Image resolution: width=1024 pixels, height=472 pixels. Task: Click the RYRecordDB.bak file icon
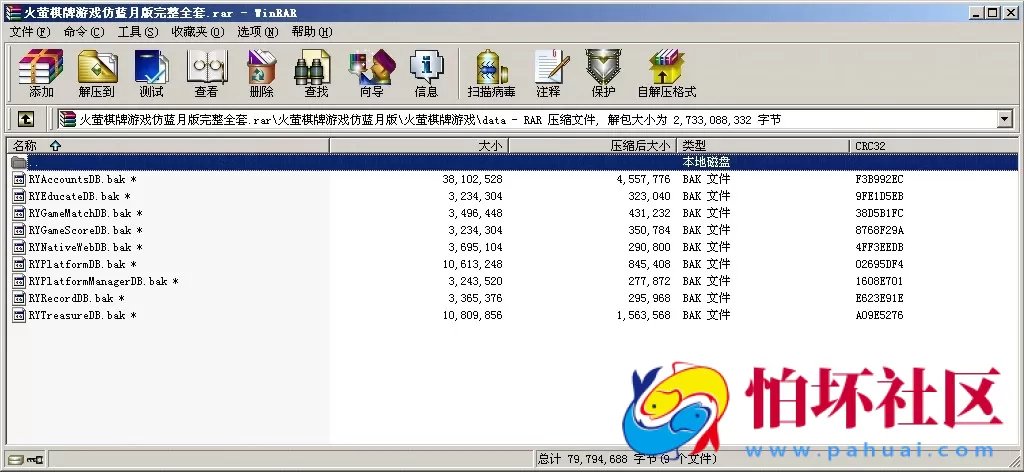tap(20, 298)
